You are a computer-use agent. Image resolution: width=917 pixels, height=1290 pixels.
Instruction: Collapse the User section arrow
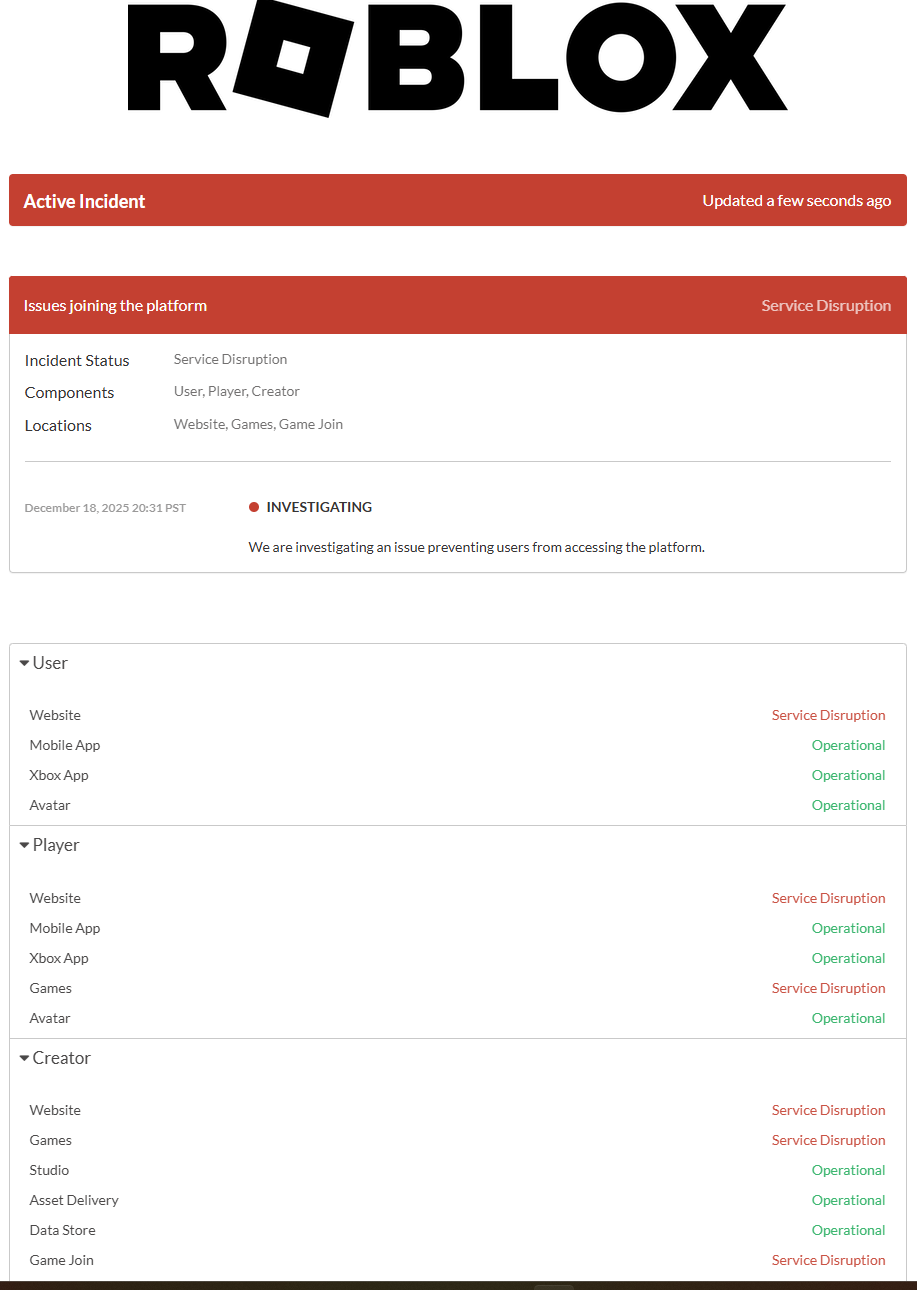click(25, 663)
